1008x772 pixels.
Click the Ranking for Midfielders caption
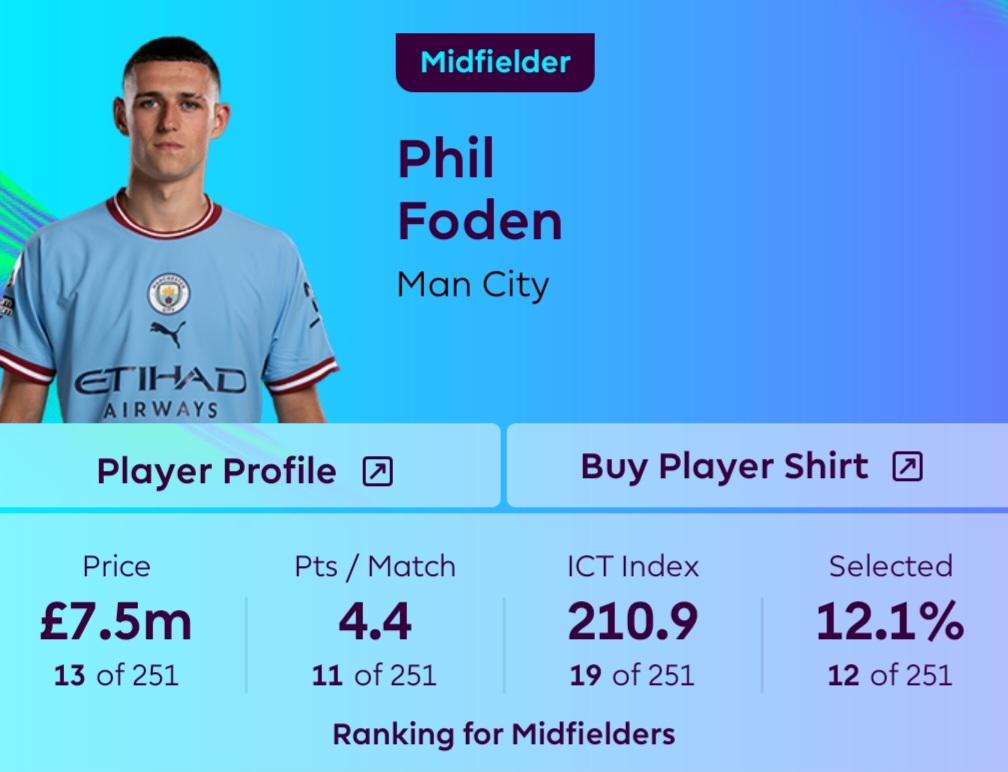pos(504,735)
